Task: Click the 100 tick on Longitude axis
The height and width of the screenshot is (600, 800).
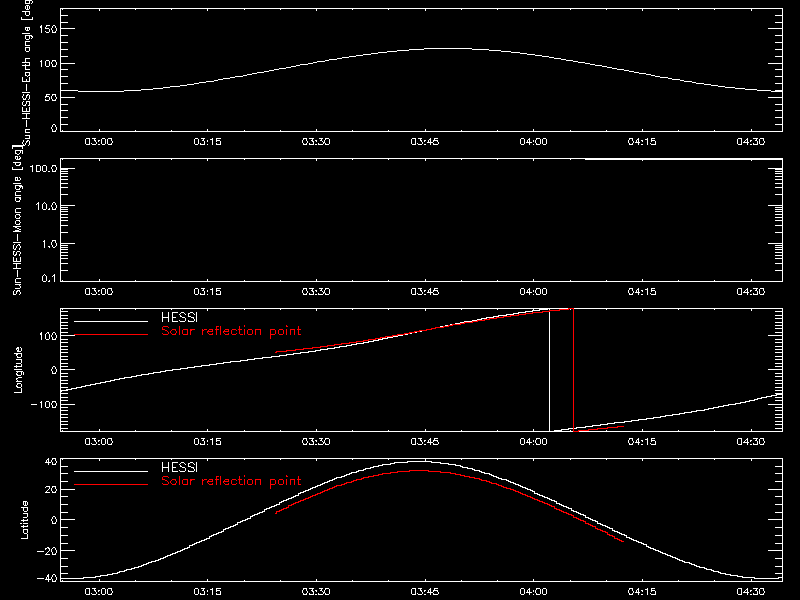Action: click(x=48, y=336)
